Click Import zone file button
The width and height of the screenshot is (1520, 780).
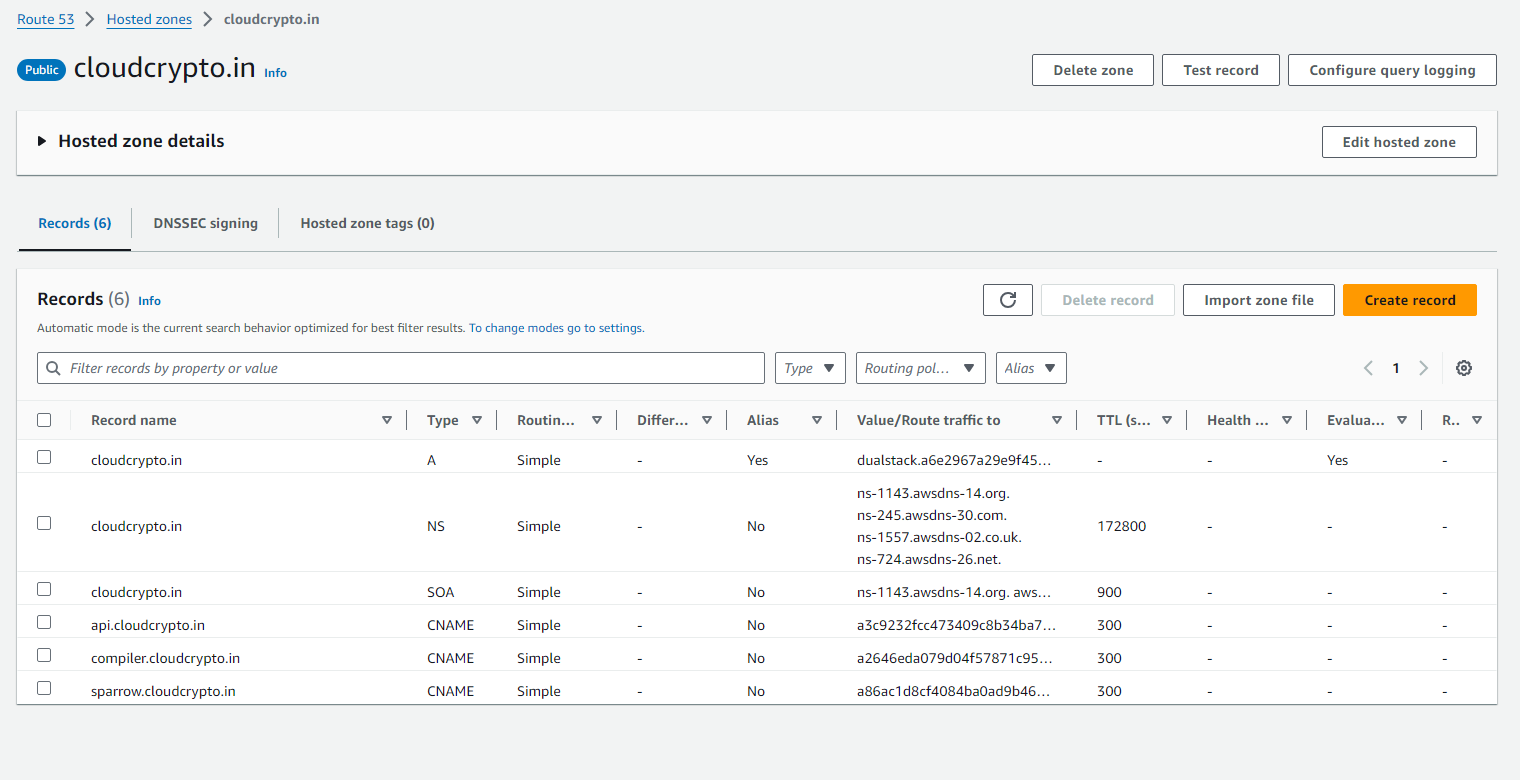click(1259, 300)
